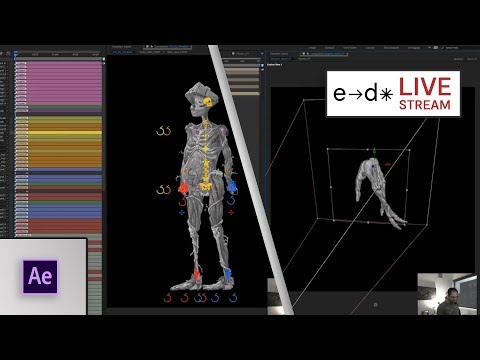
Task: Click the blue Z-axis handle of the 3D gizmo
Action: click(x=373, y=166)
